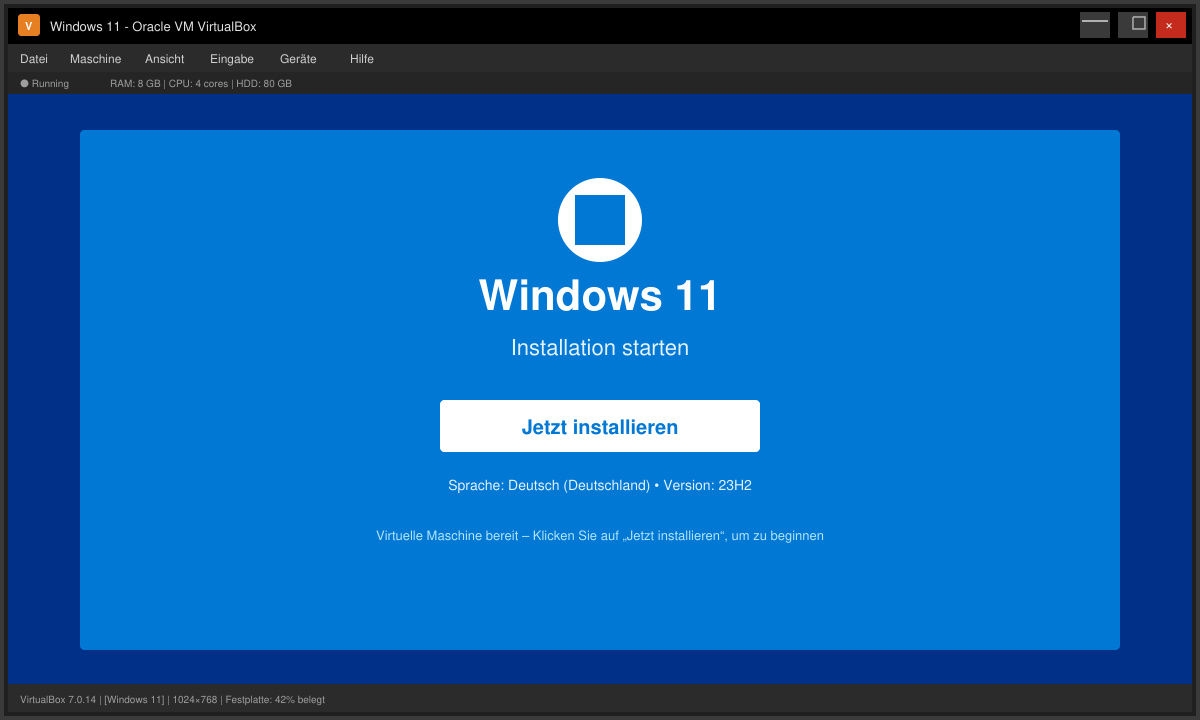1200x720 pixels.
Task: Close the VirtualBox window
Action: (x=1171, y=25)
